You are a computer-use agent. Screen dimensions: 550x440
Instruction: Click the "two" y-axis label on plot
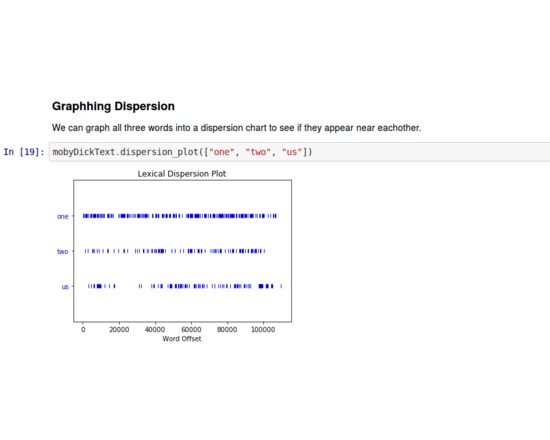click(62, 252)
